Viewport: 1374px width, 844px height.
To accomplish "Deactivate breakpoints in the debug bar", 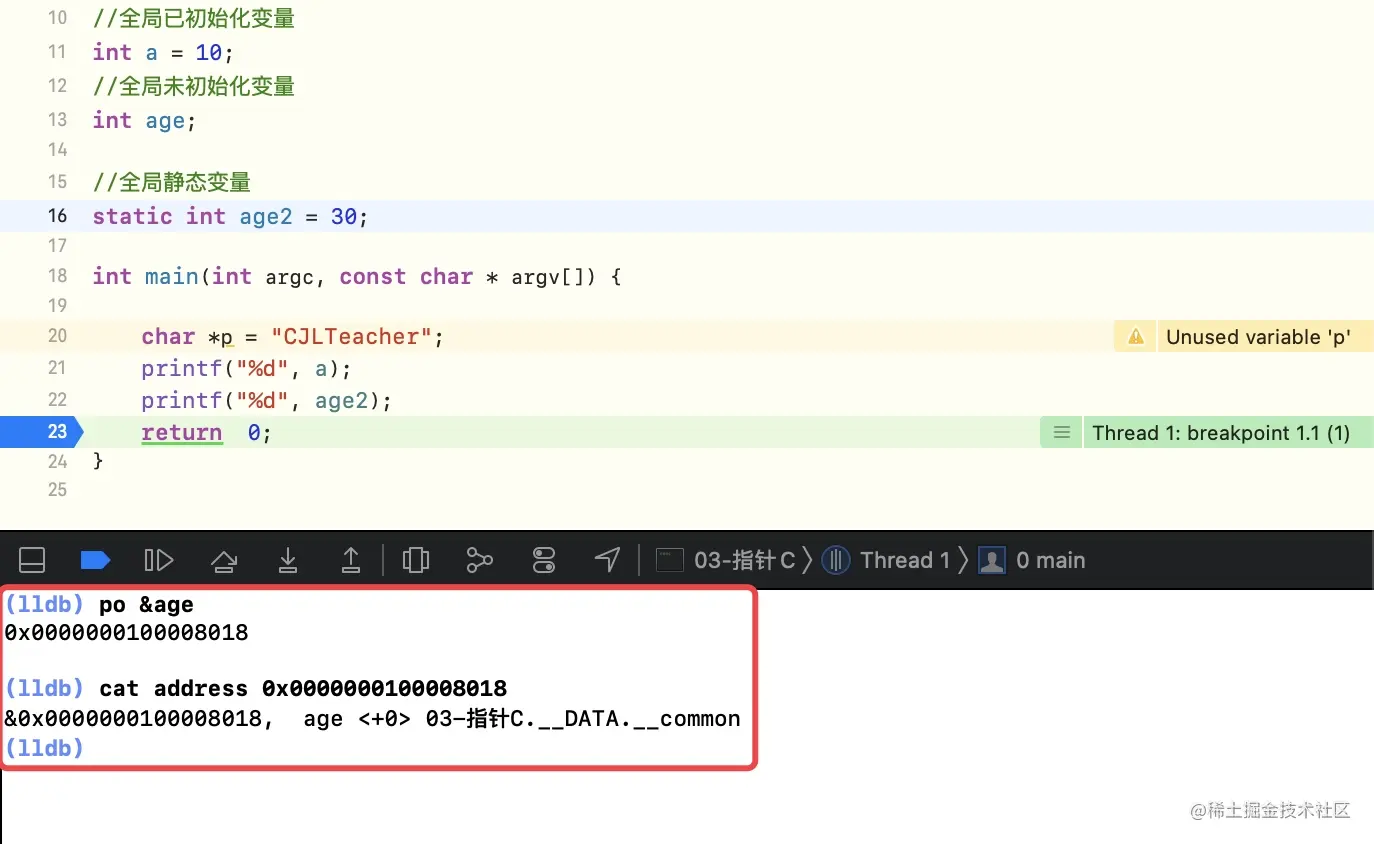I will [95, 560].
